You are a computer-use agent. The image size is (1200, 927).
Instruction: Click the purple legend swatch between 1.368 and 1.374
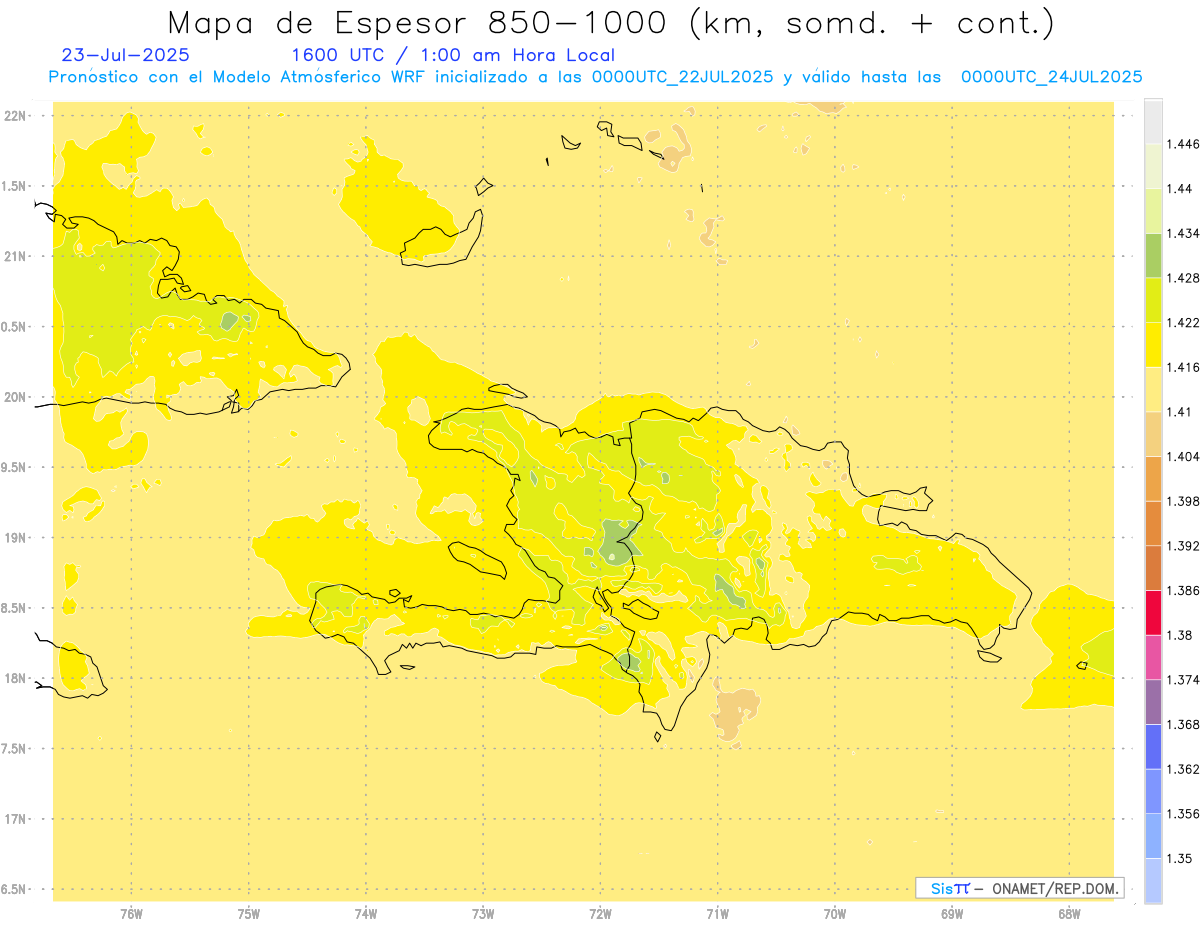[x=1153, y=702]
